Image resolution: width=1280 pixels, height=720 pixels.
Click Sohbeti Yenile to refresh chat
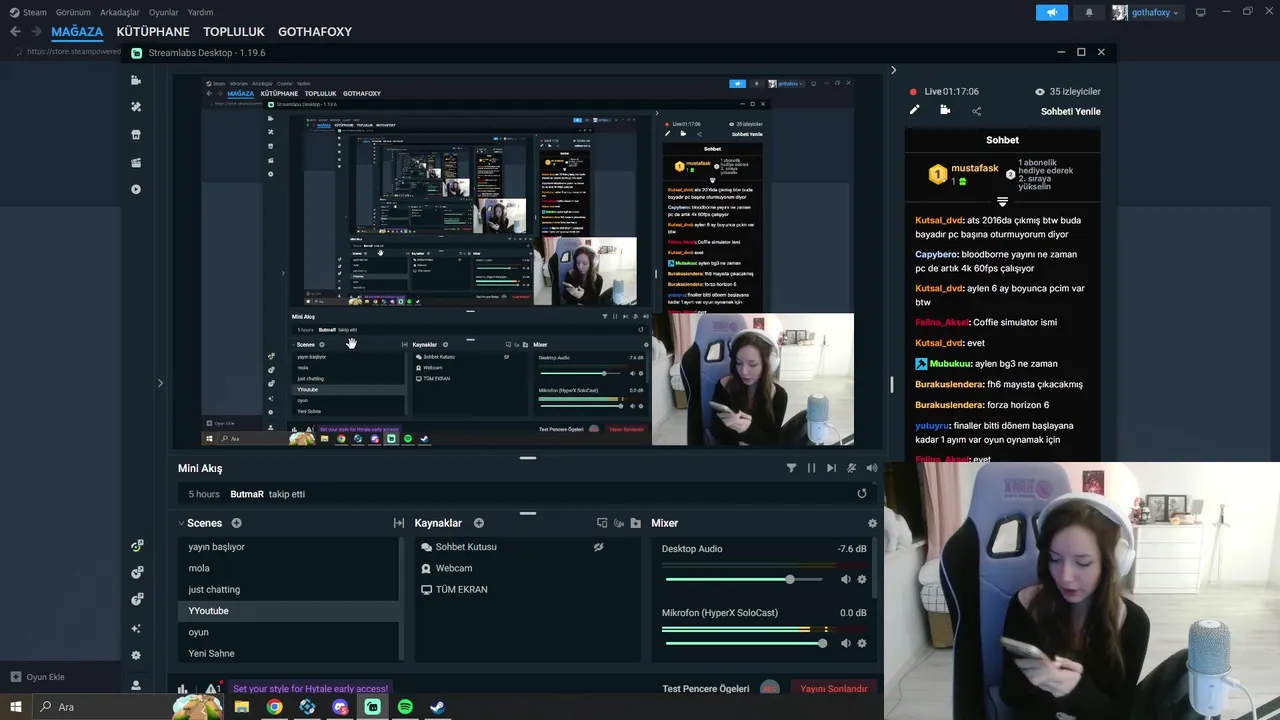(1070, 111)
